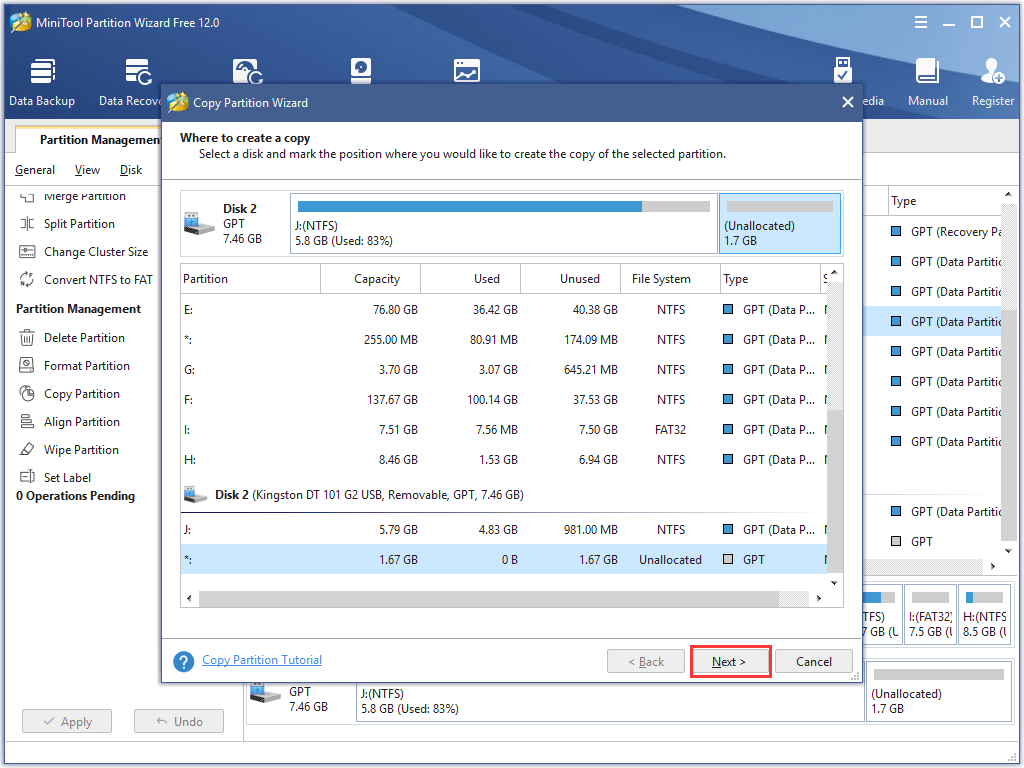Open the View menu

point(87,170)
